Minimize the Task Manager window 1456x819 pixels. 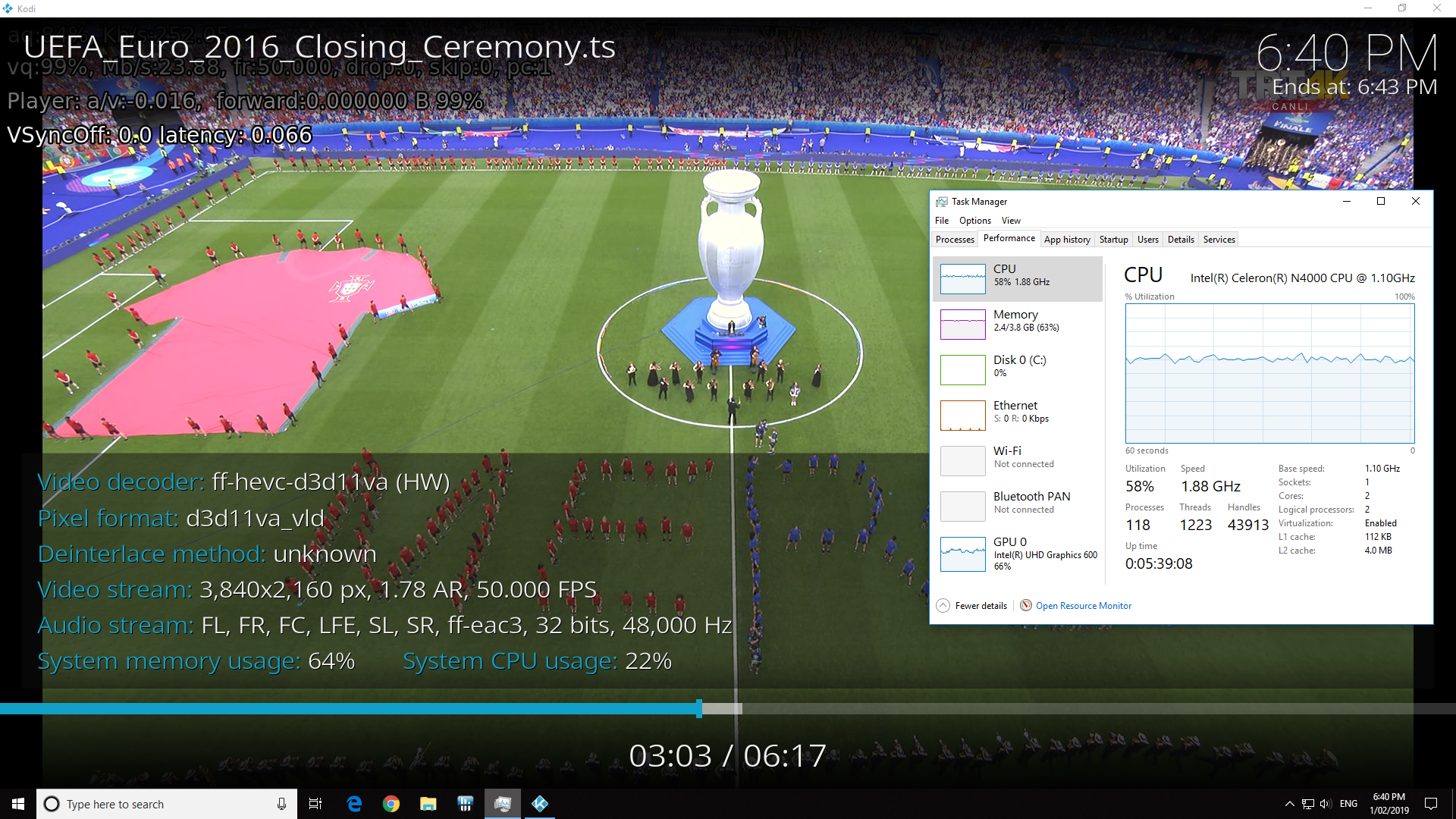click(x=1347, y=202)
